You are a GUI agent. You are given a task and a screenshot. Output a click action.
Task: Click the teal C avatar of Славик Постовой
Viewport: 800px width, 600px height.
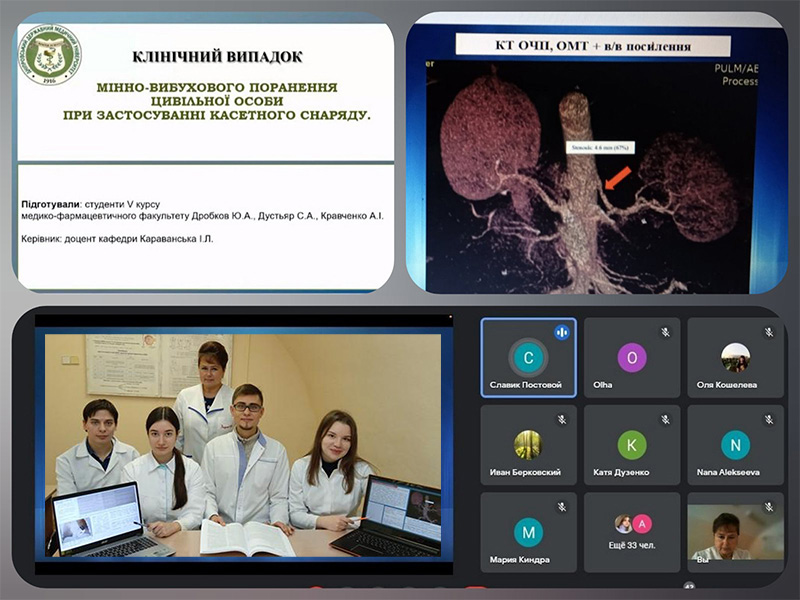click(527, 358)
